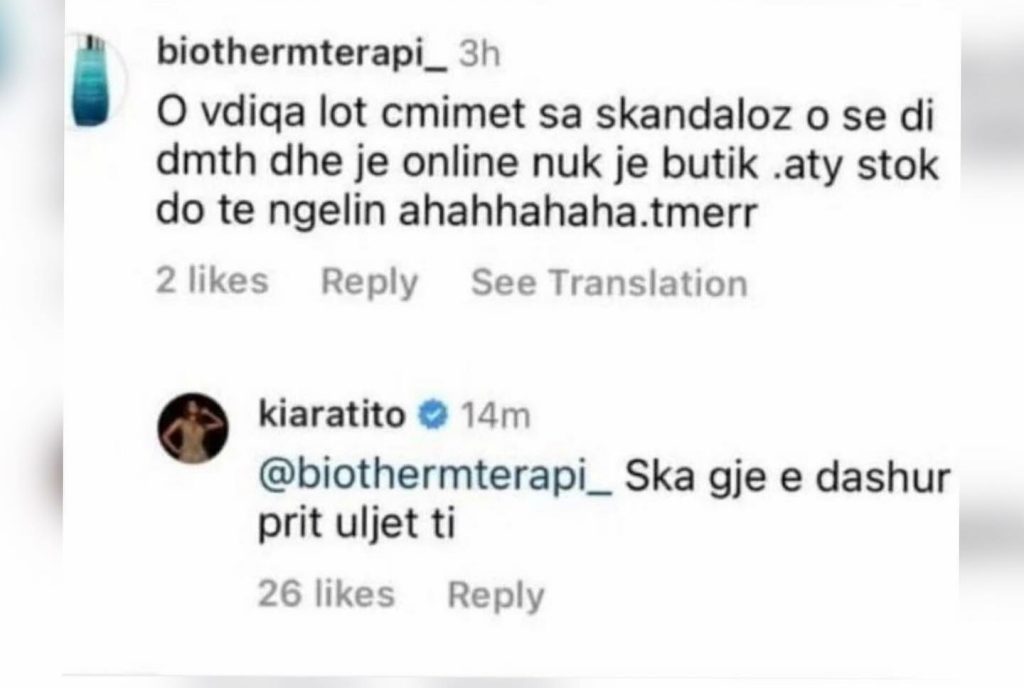Click the line "dmth dhe je online nuk je butik"

tap(457, 163)
